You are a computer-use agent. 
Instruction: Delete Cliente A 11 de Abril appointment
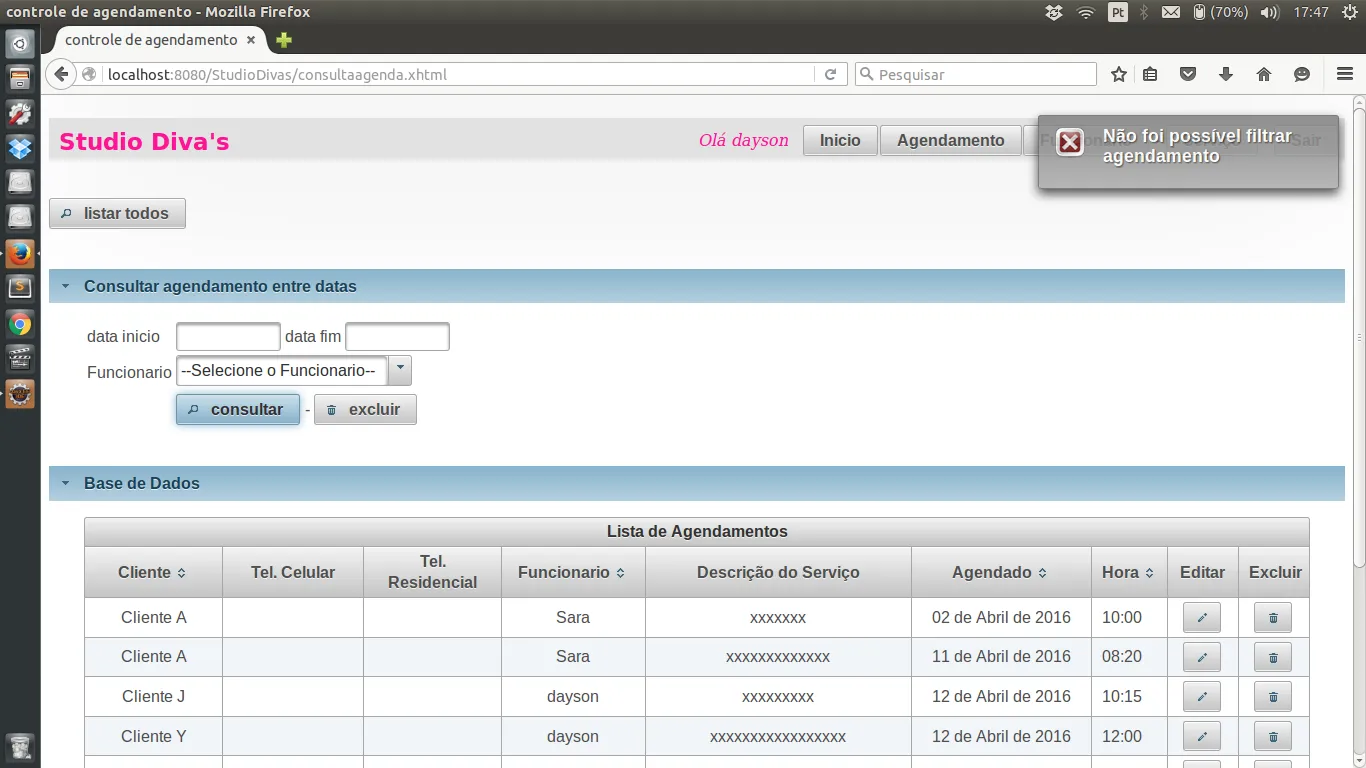pyautogui.click(x=1273, y=657)
